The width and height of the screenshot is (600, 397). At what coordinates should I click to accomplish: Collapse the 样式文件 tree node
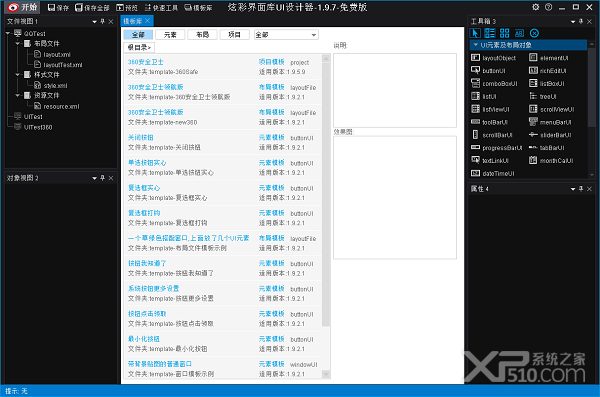point(18,75)
